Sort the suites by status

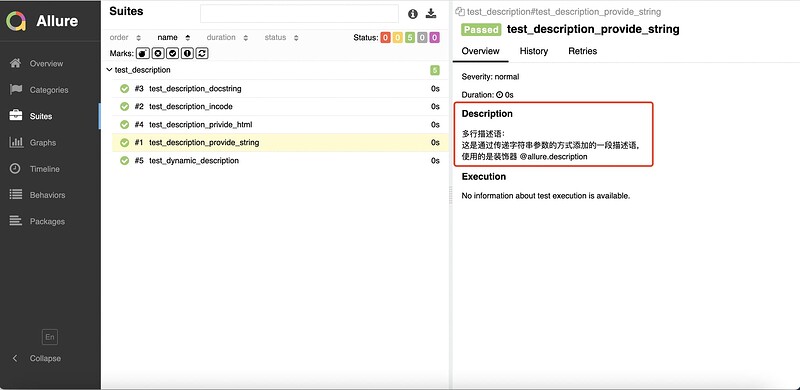click(x=281, y=38)
